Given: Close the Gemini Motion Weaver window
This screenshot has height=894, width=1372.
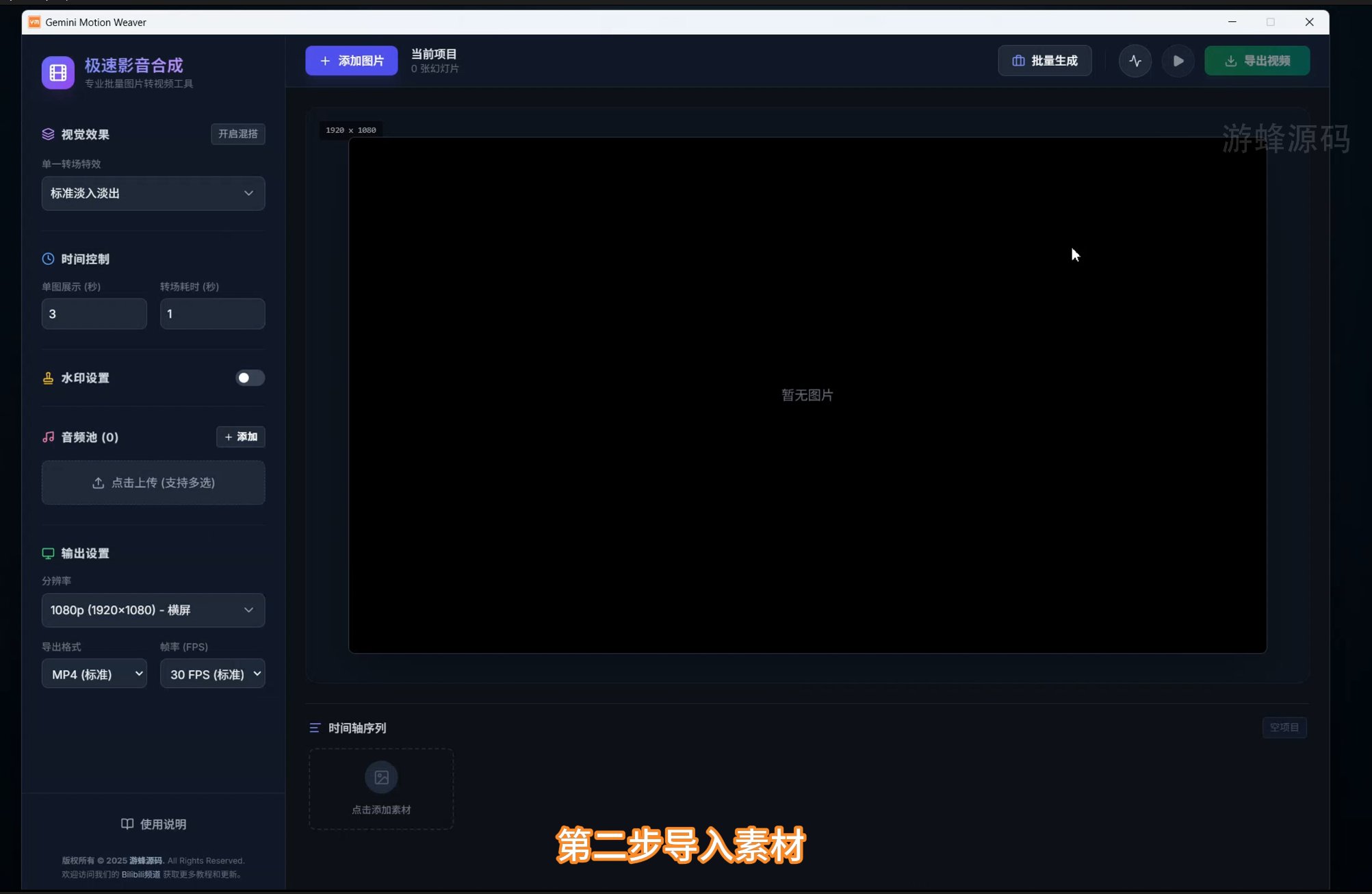Looking at the screenshot, I should pyautogui.click(x=1309, y=22).
